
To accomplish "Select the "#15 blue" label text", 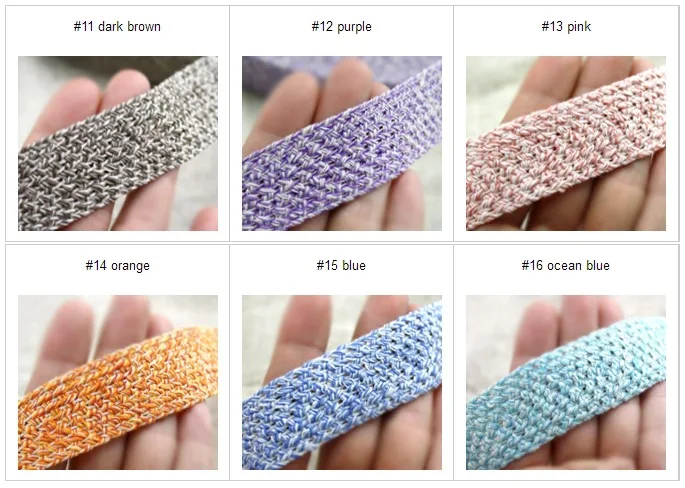I will 341,266.
